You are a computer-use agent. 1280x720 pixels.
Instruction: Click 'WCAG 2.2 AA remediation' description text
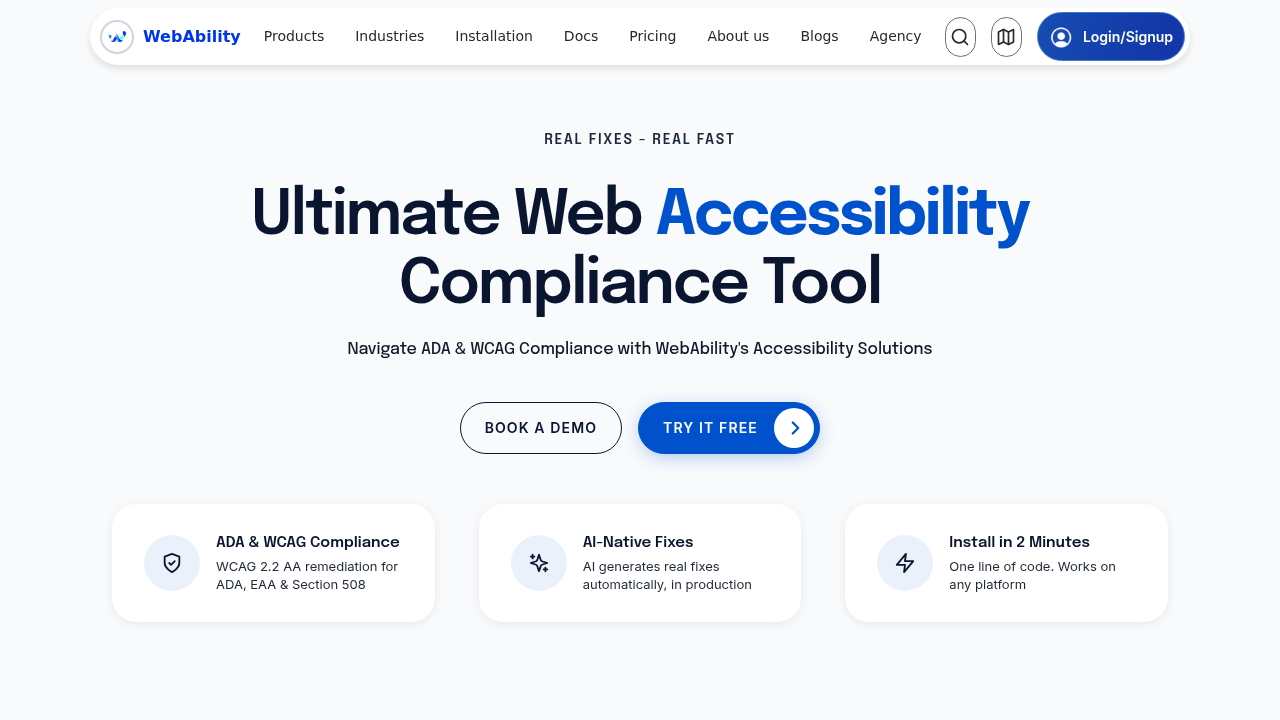(x=307, y=576)
